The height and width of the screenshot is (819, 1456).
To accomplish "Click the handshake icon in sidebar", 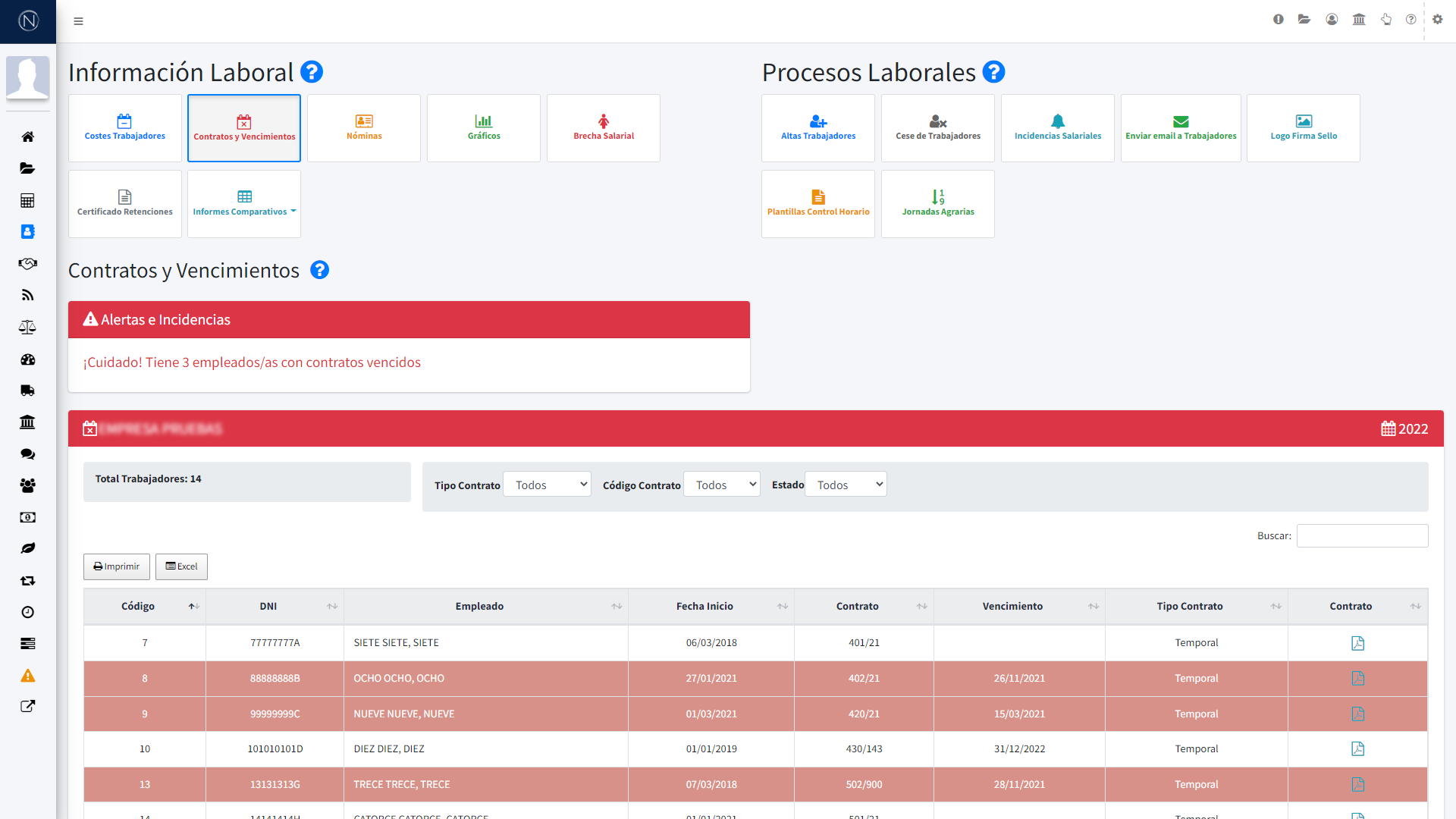I will 27,264.
